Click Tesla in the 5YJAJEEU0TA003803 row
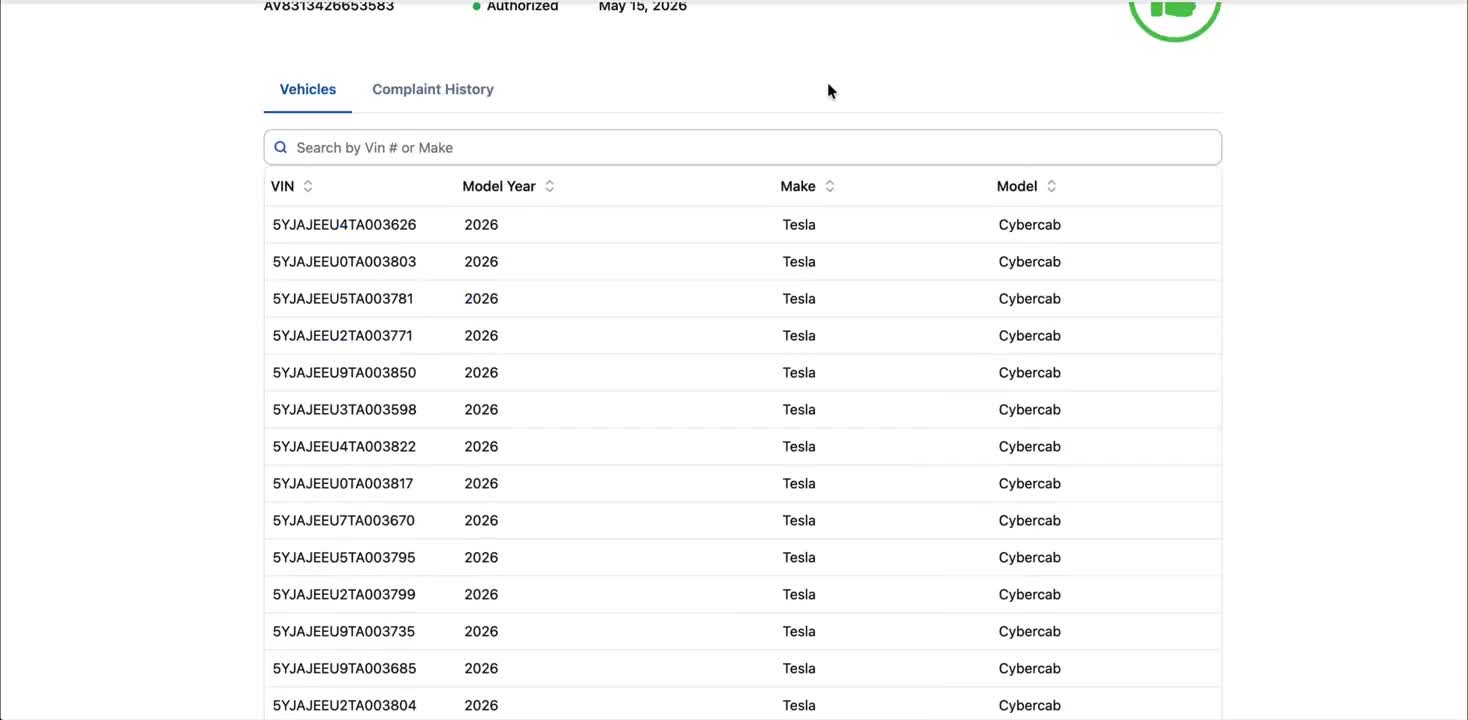 coord(799,262)
